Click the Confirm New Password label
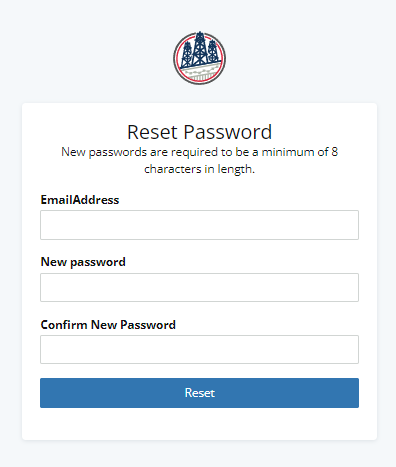Screen dimensions: 396x467 click(108, 325)
